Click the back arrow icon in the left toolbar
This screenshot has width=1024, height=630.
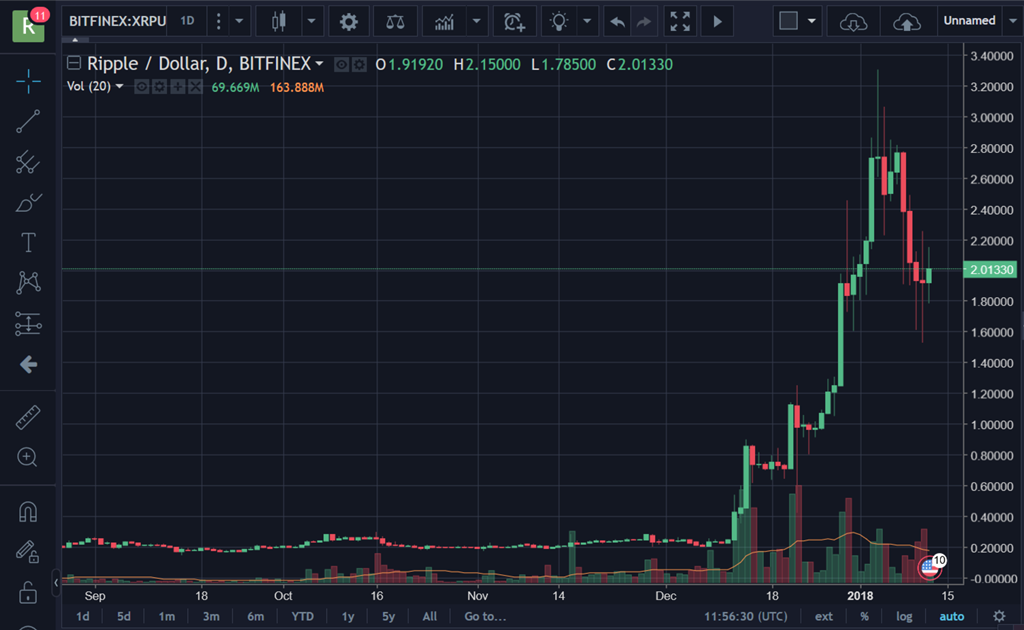(28, 364)
